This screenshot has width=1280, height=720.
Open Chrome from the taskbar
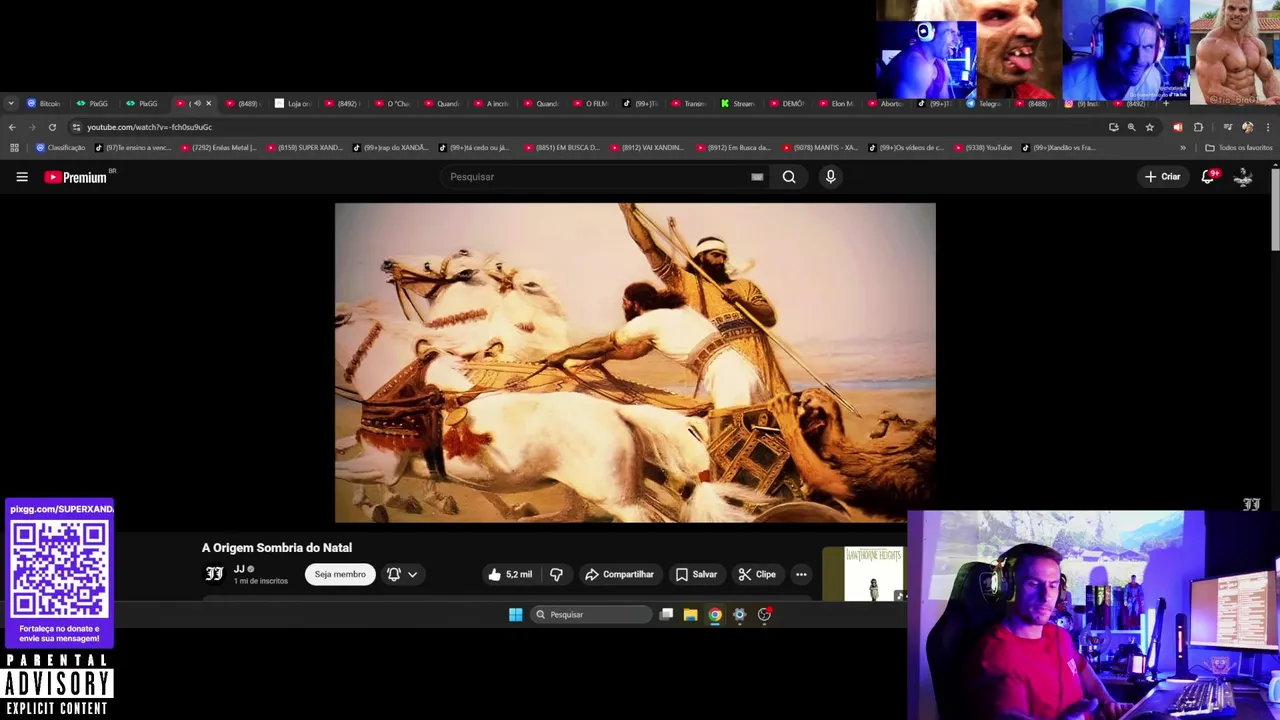pos(715,615)
